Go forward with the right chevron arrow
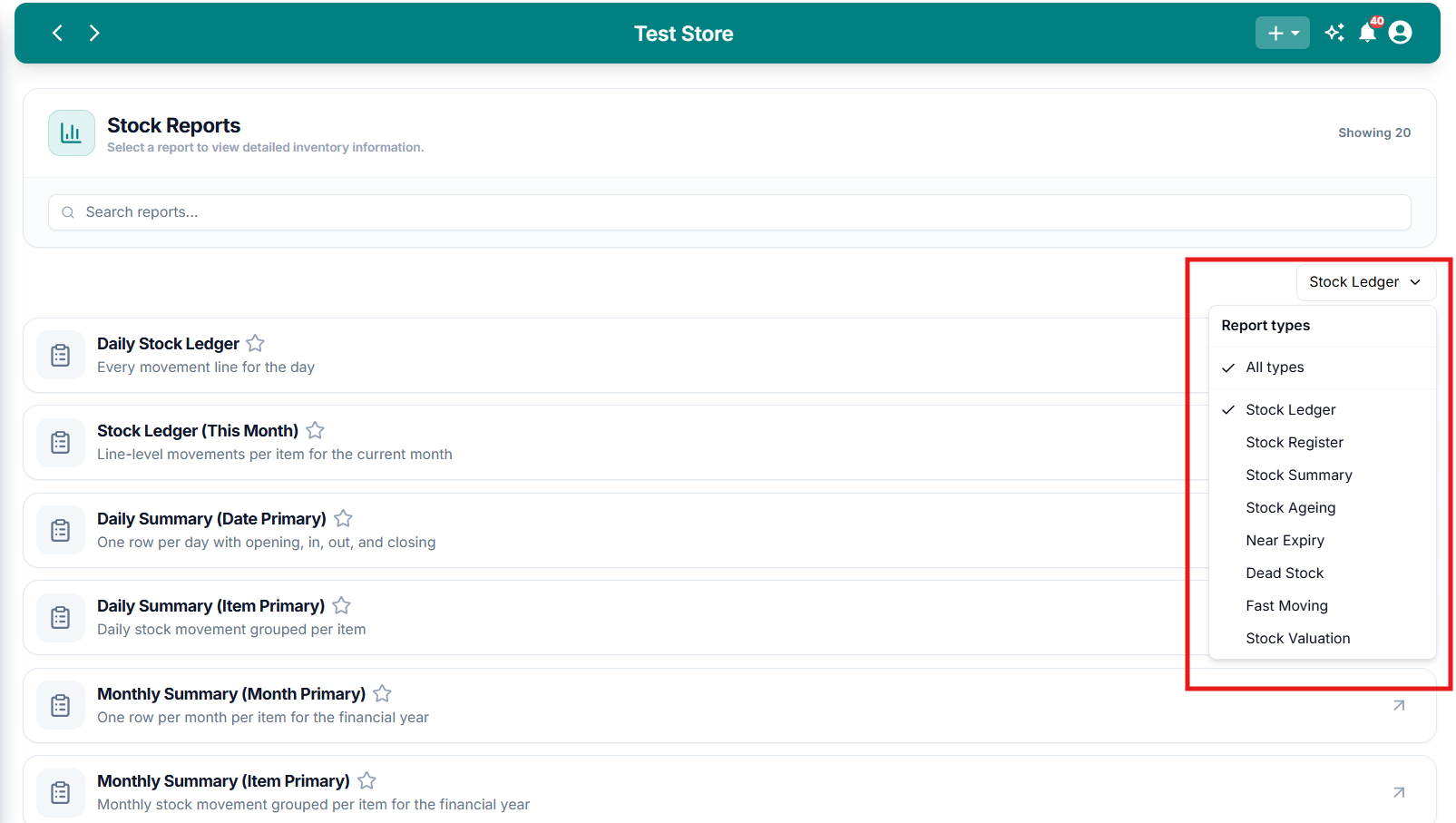1456x823 pixels. tap(94, 34)
